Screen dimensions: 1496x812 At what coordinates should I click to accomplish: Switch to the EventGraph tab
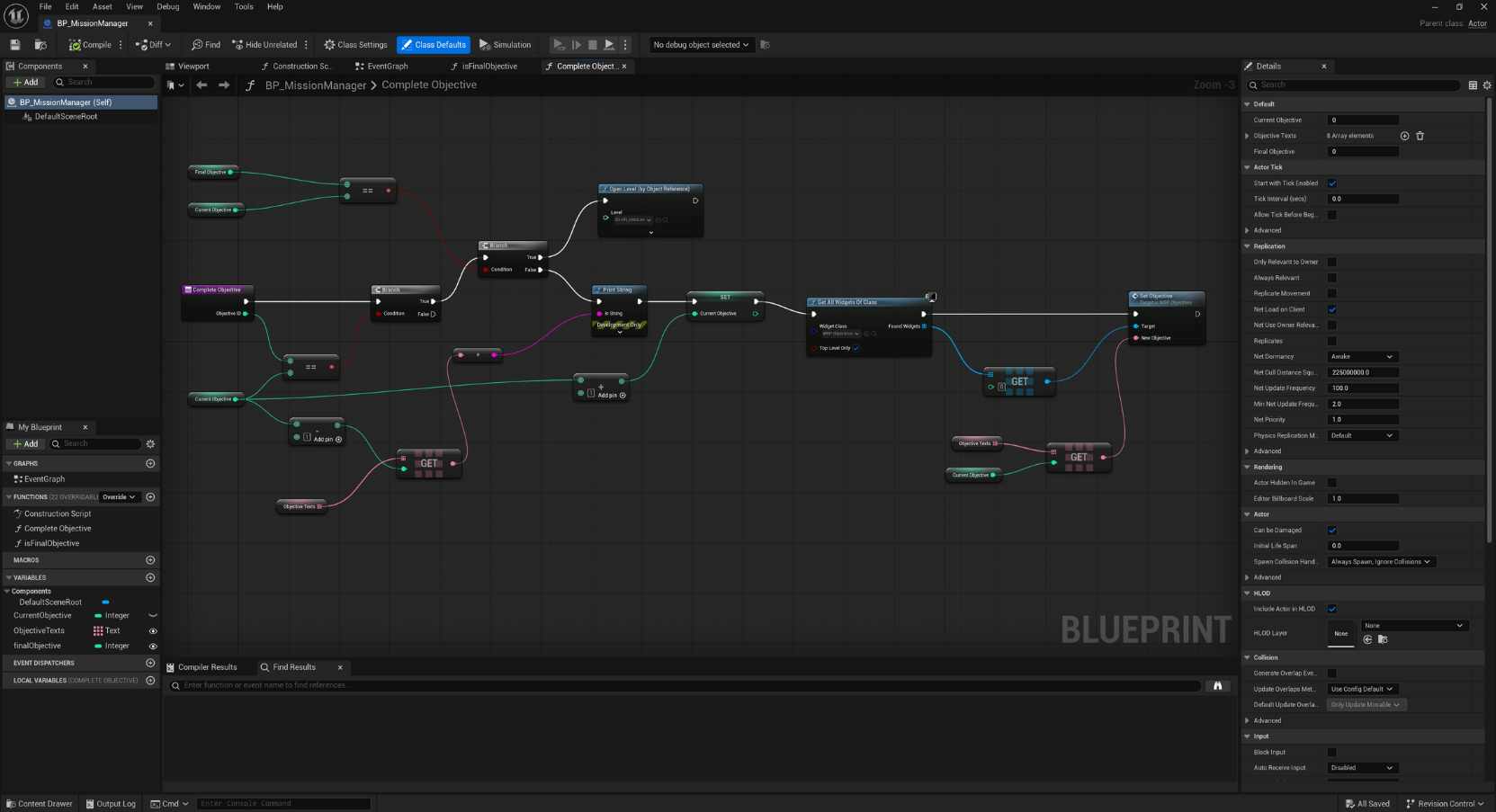(388, 67)
